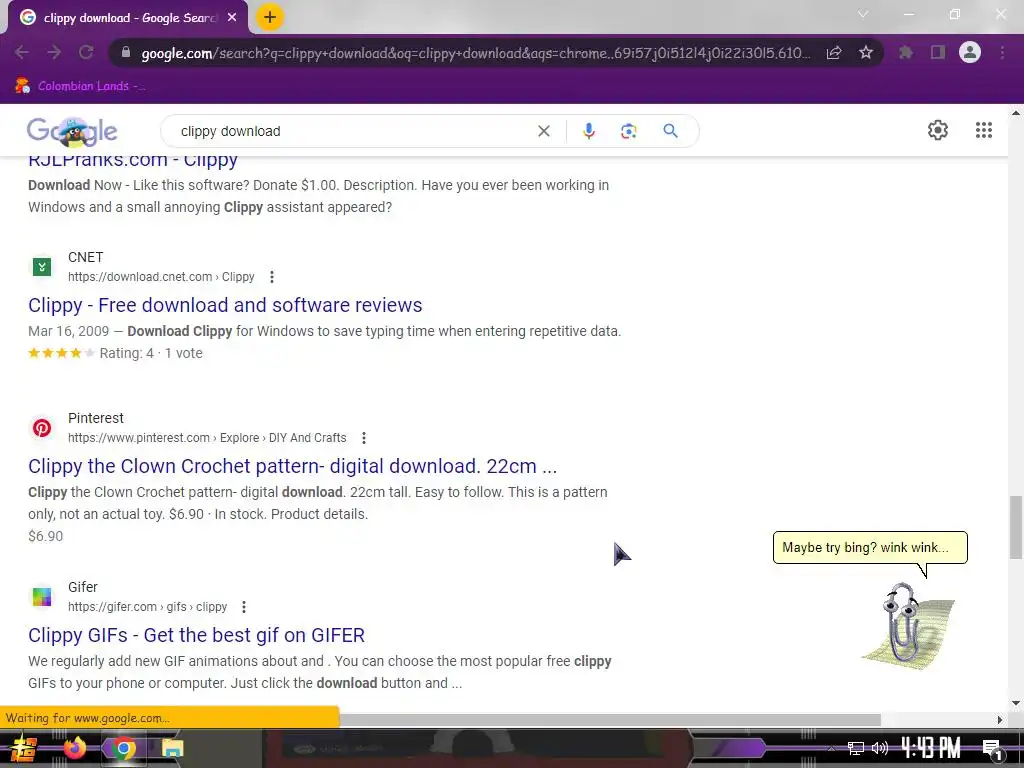Click the pinterest.com Explore URL text
Image resolution: width=1024 pixels, height=768 pixels.
pos(207,438)
